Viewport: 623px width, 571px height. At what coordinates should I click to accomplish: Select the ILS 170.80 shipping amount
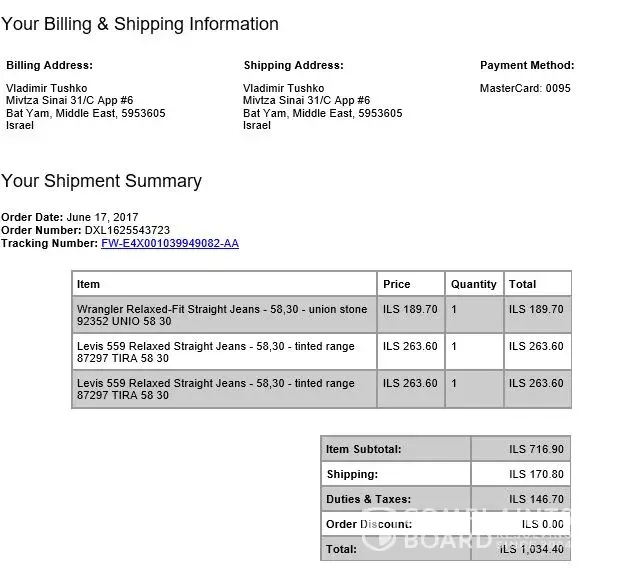[536, 474]
